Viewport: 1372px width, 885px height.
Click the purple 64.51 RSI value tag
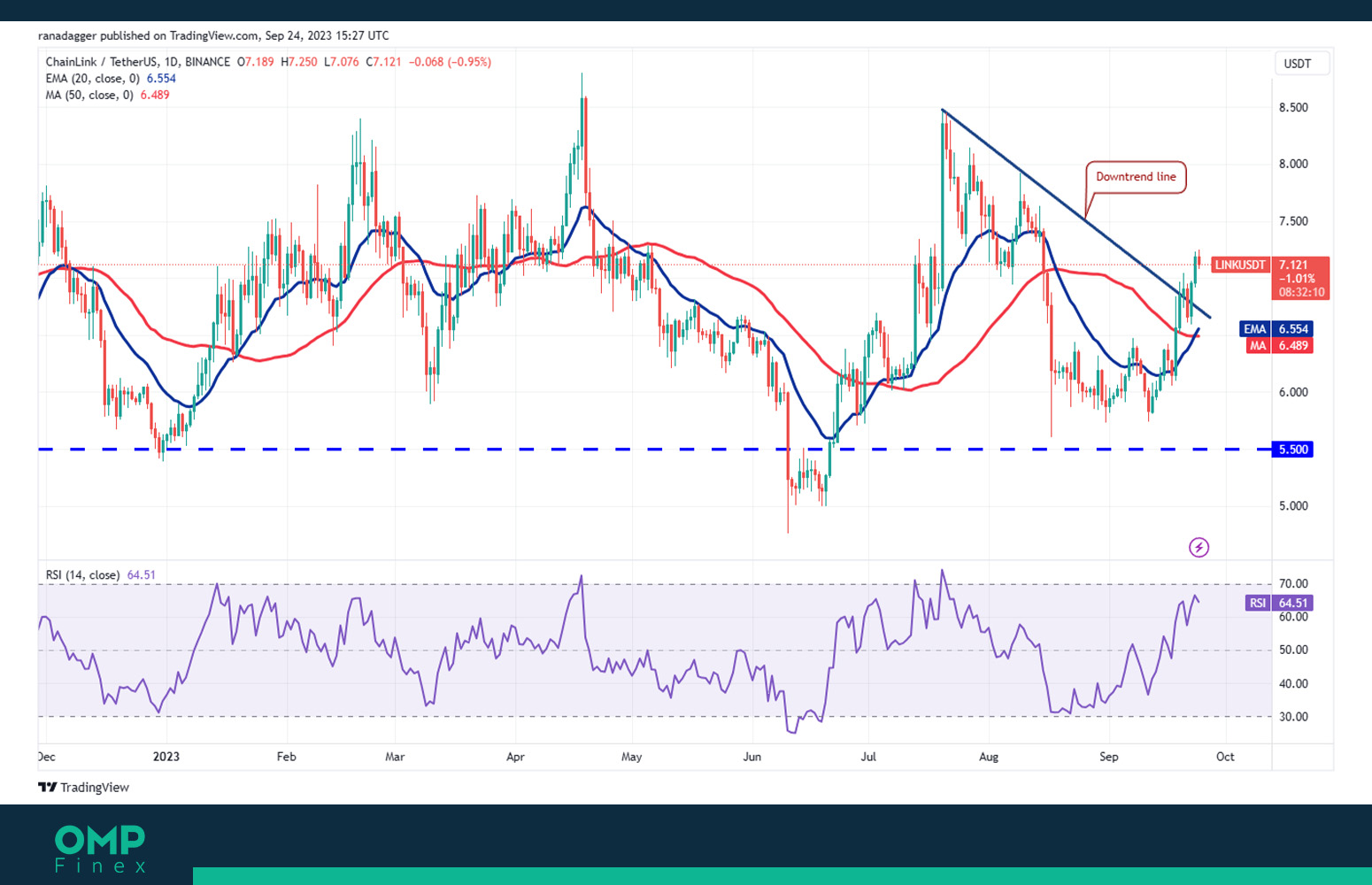(1292, 604)
